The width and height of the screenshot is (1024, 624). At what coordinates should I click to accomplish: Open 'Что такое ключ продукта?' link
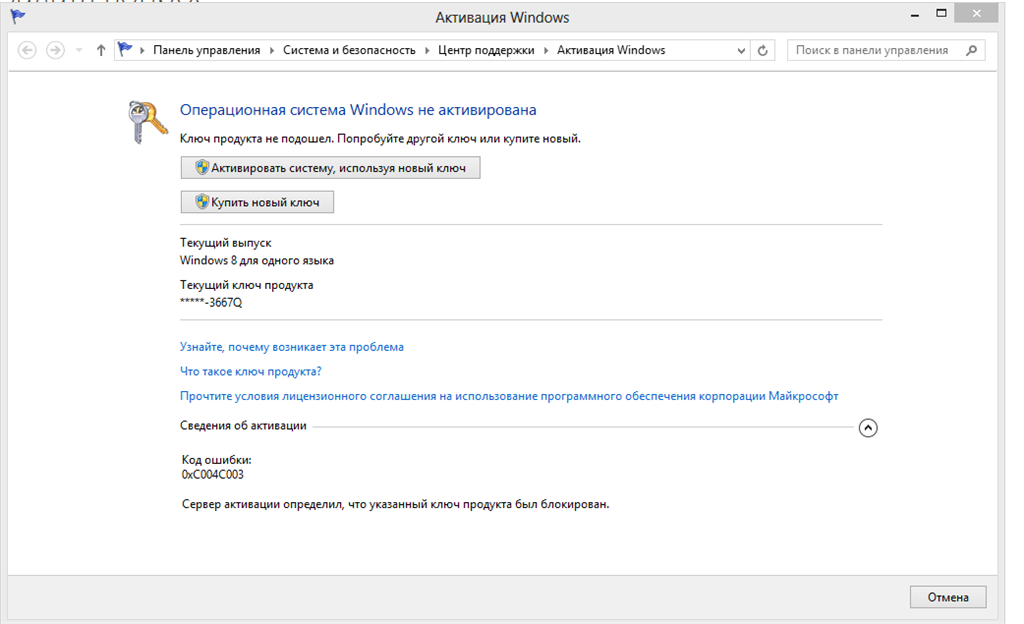[250, 371]
